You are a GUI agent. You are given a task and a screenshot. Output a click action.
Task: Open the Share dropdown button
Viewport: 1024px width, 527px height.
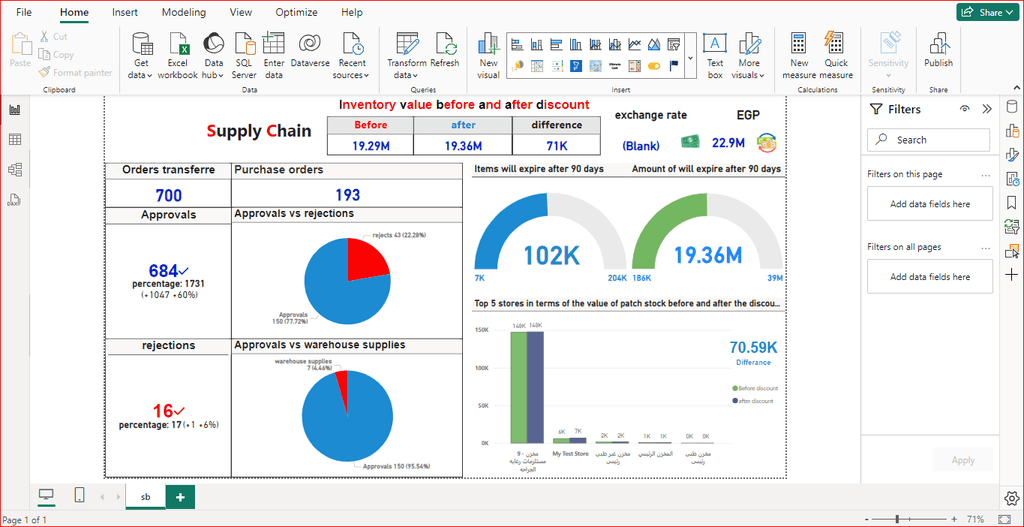[x=987, y=12]
